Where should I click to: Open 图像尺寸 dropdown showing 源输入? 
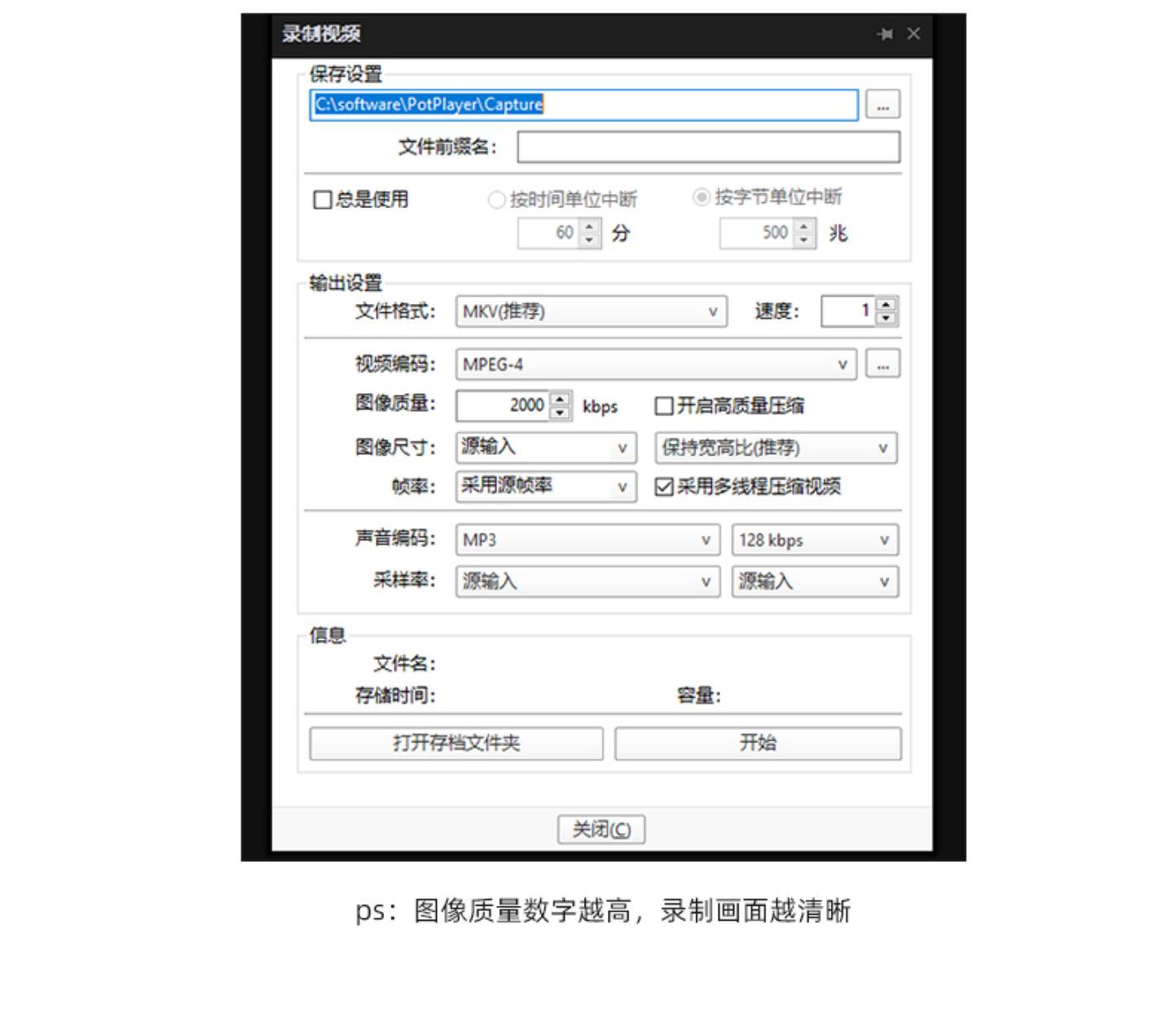point(546,448)
